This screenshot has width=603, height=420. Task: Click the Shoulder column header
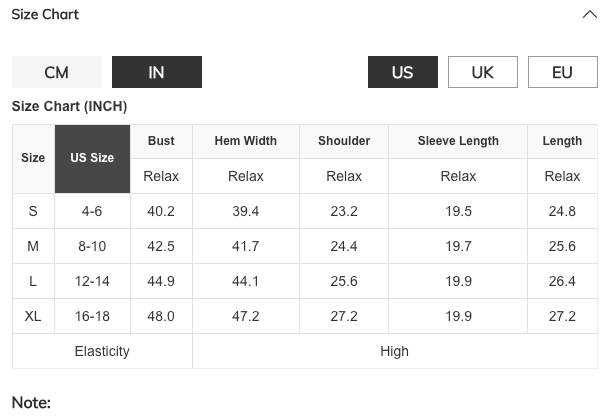[344, 141]
